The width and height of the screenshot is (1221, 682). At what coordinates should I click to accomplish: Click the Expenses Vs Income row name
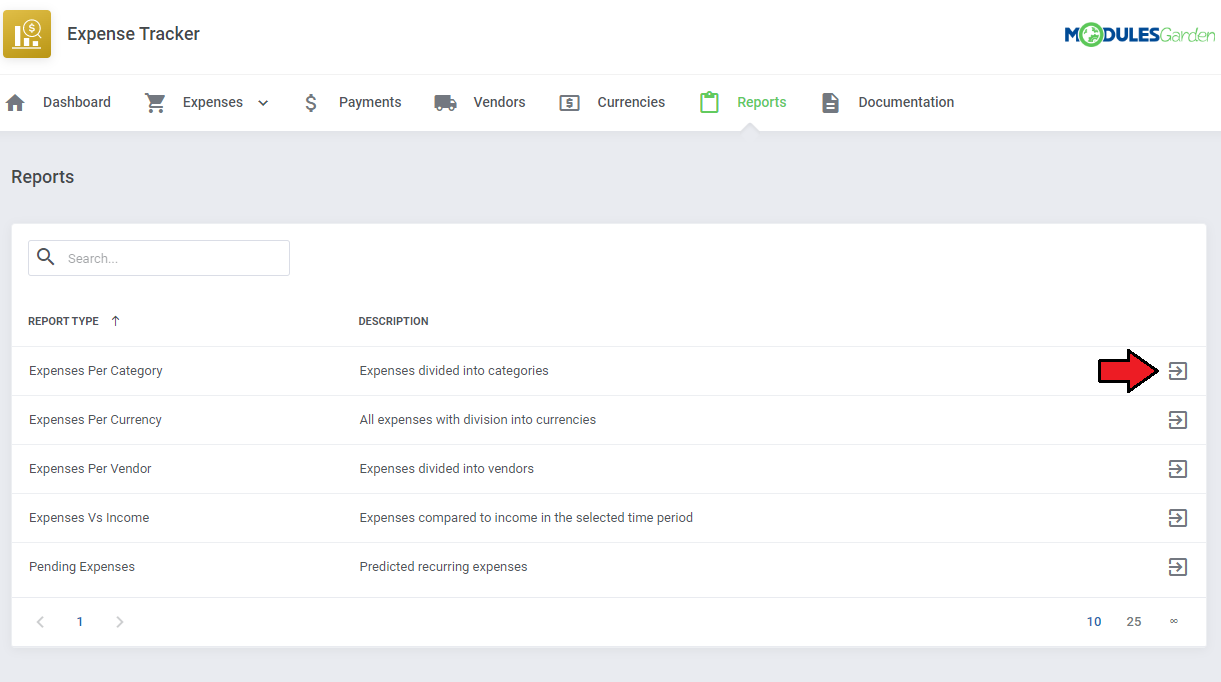pos(89,518)
